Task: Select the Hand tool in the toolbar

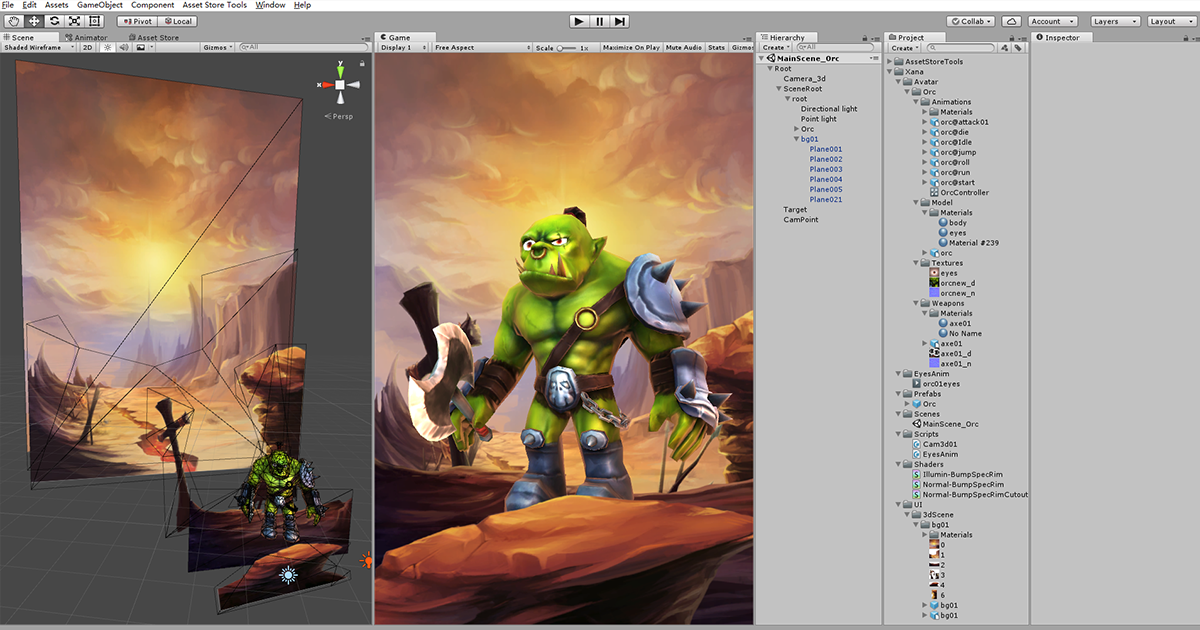Action: tap(13, 21)
